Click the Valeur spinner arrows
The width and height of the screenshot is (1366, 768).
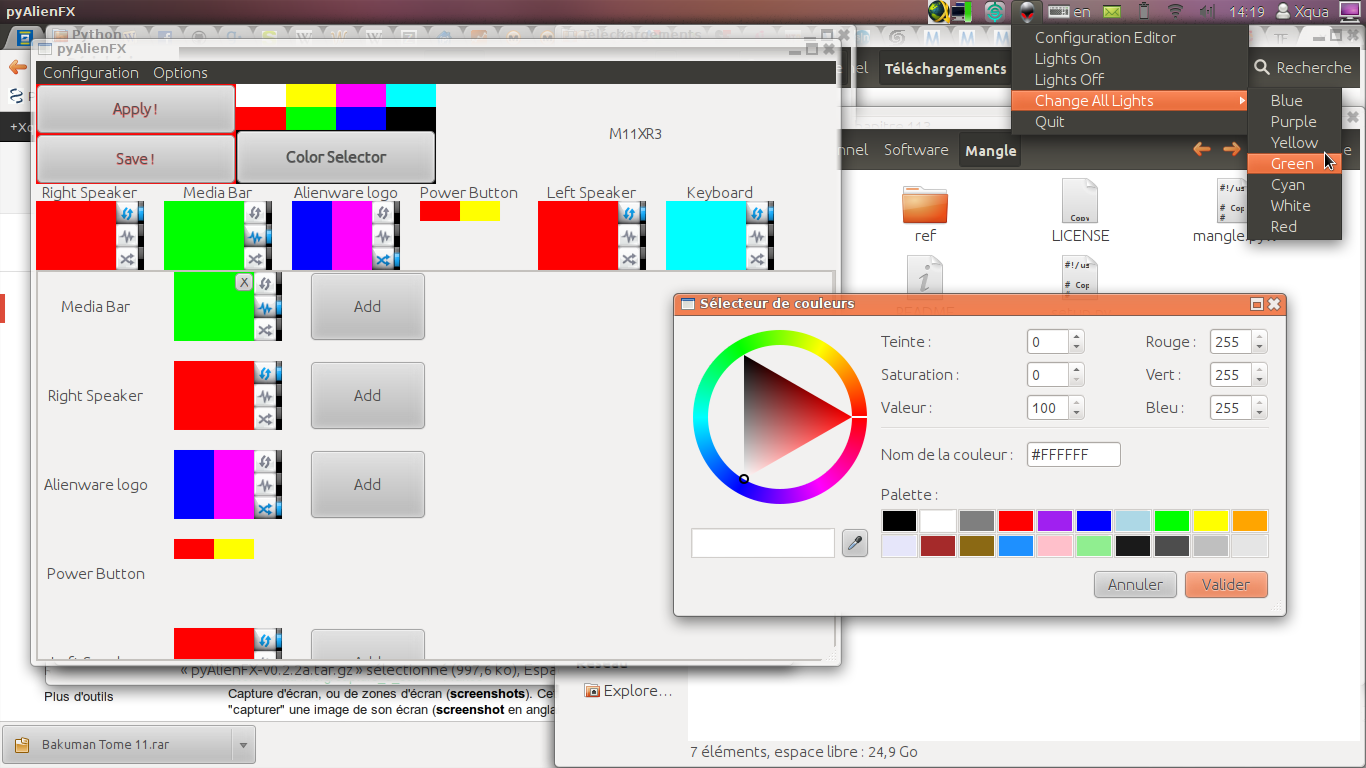(1076, 408)
